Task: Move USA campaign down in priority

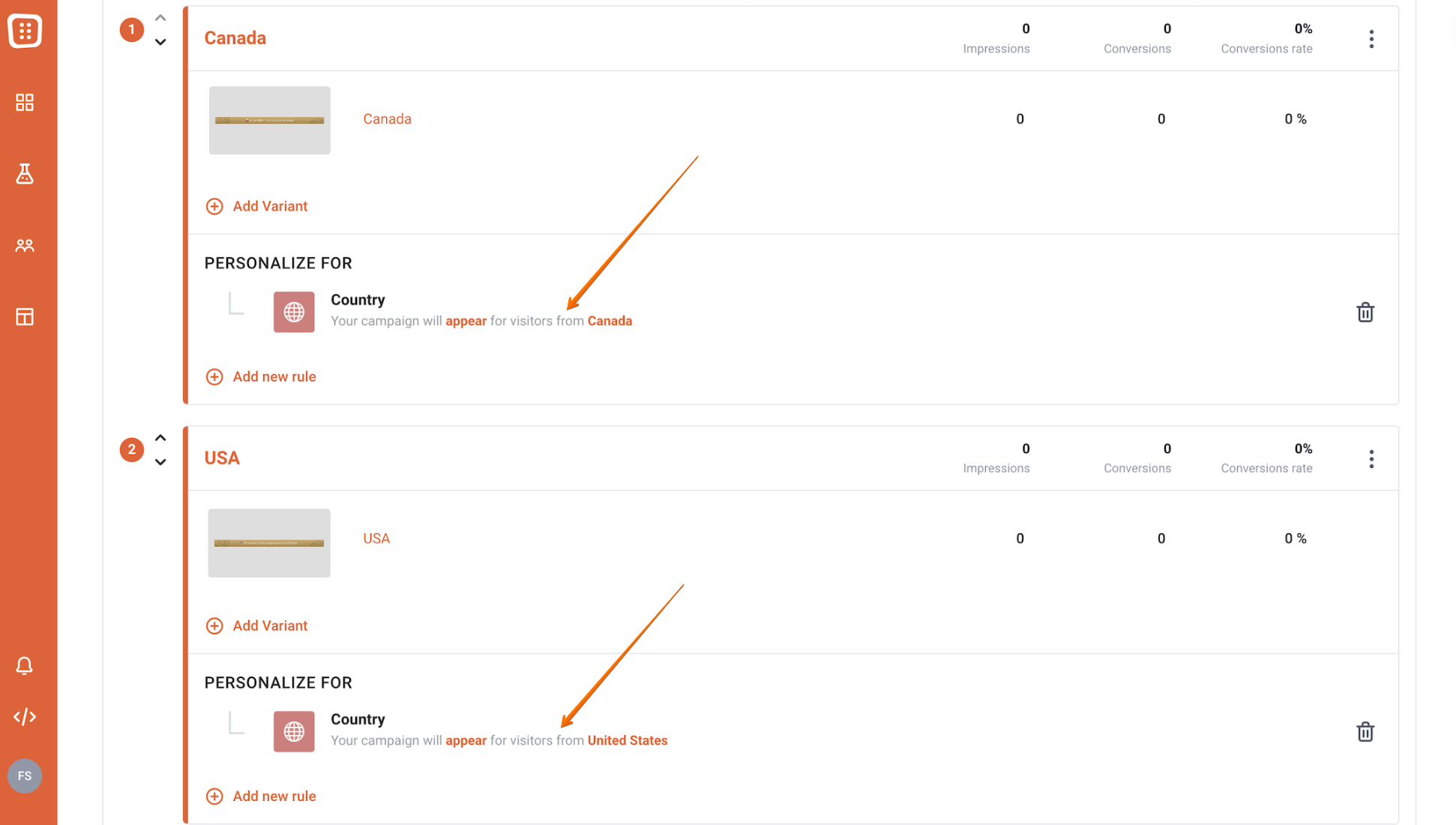Action: click(x=160, y=462)
